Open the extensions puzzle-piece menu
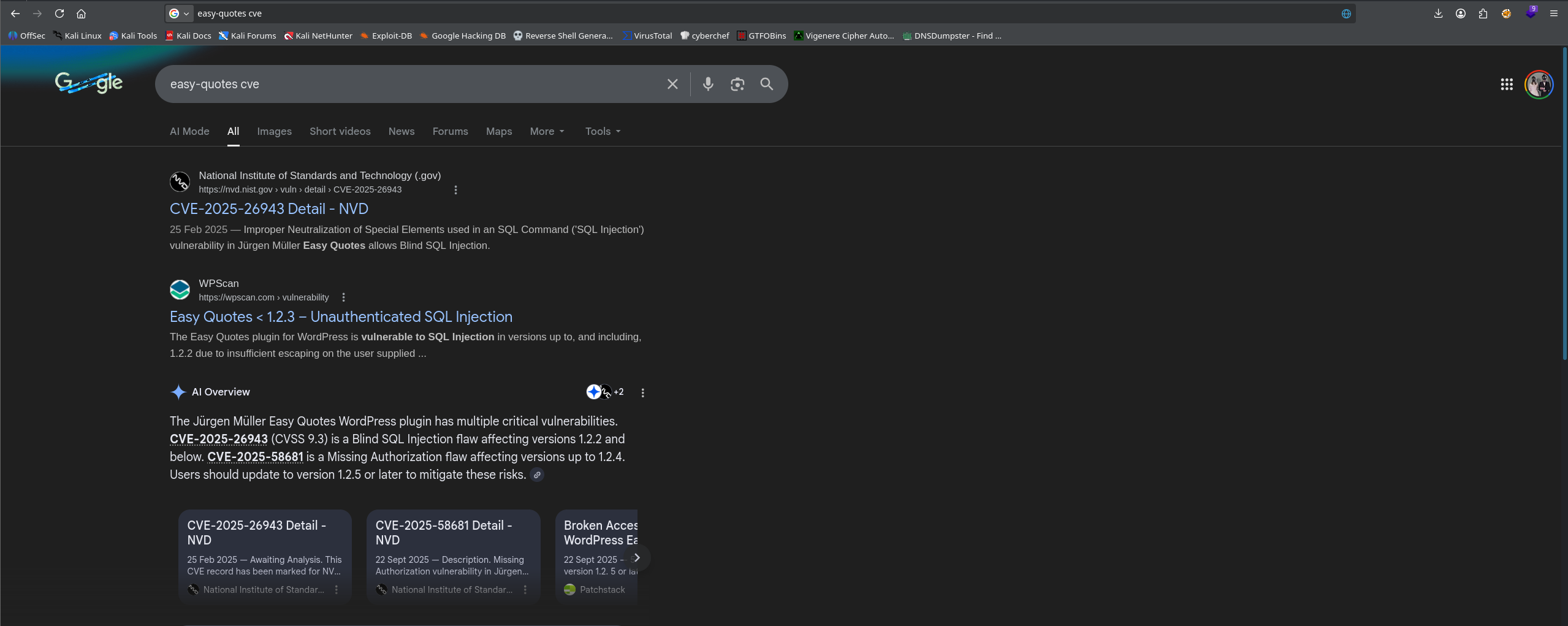Image resolution: width=1568 pixels, height=626 pixels. click(1483, 13)
